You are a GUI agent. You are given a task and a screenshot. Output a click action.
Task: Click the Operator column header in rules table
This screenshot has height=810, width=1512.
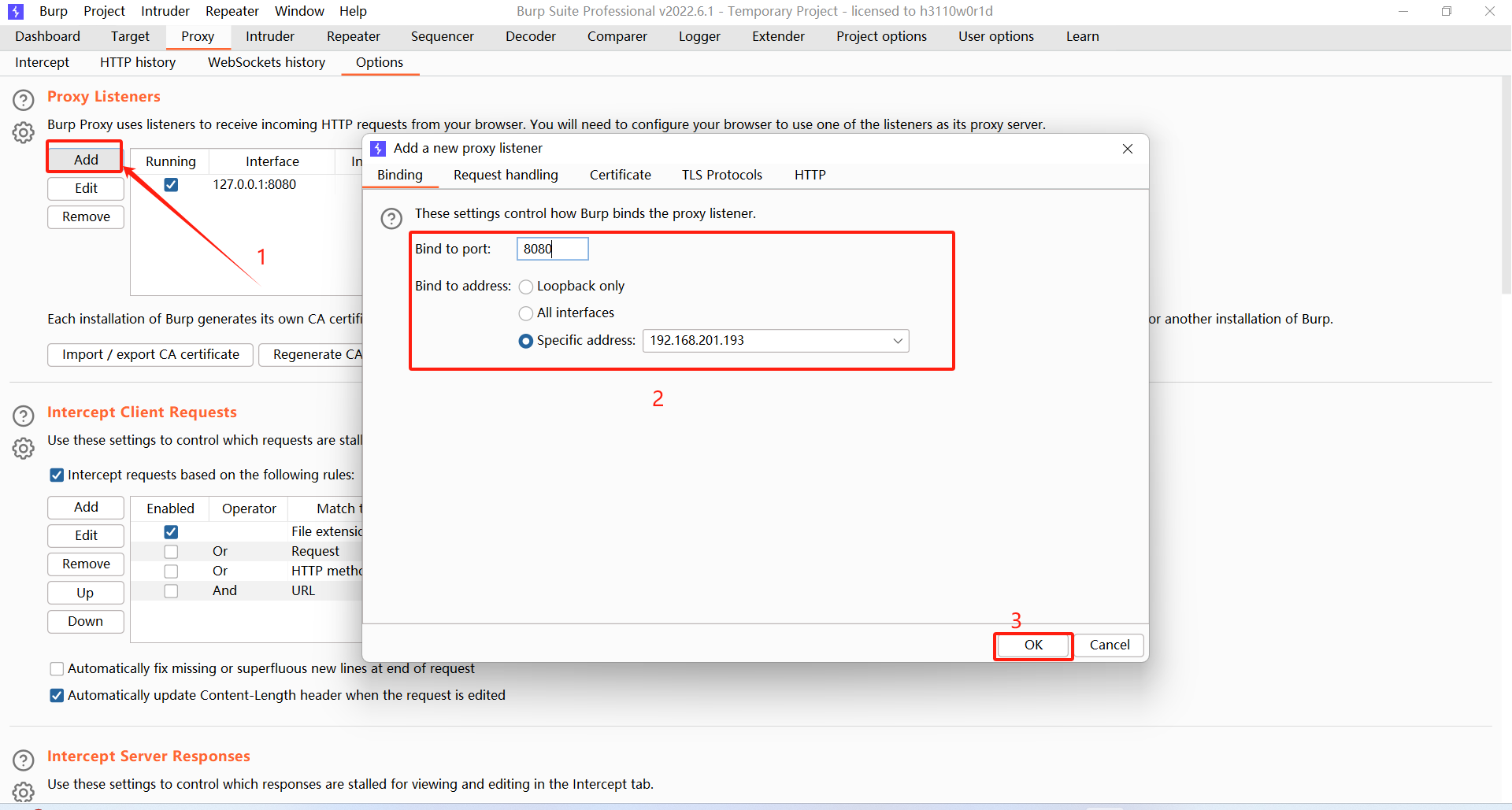(249, 509)
